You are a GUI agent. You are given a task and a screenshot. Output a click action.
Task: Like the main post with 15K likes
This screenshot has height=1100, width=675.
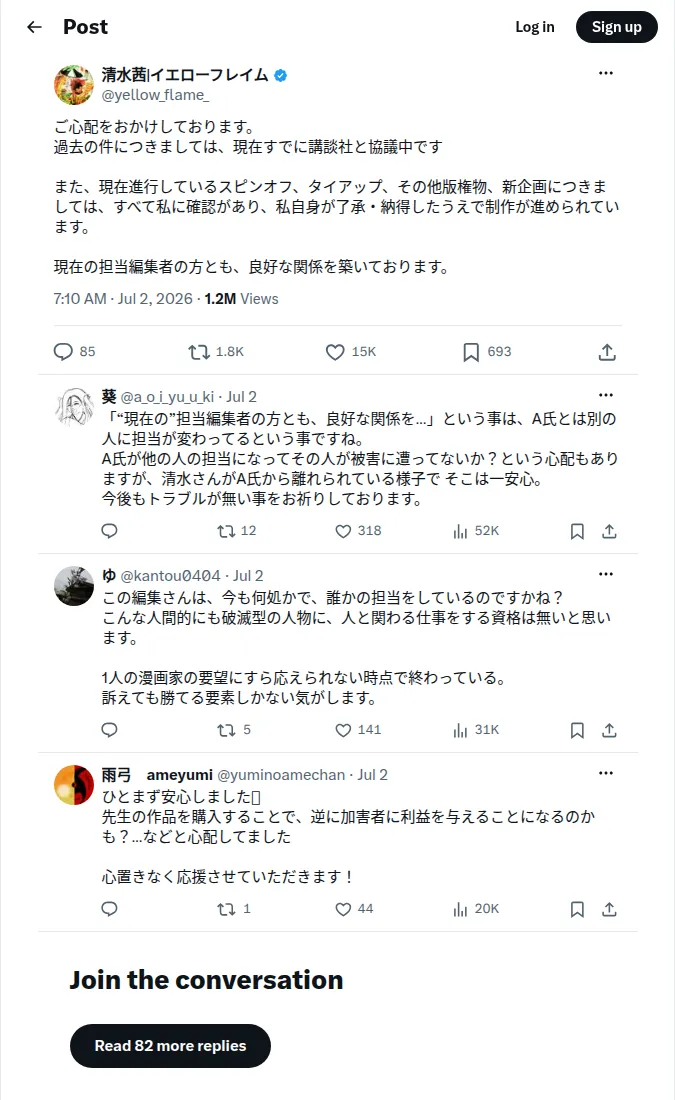[x=335, y=351]
